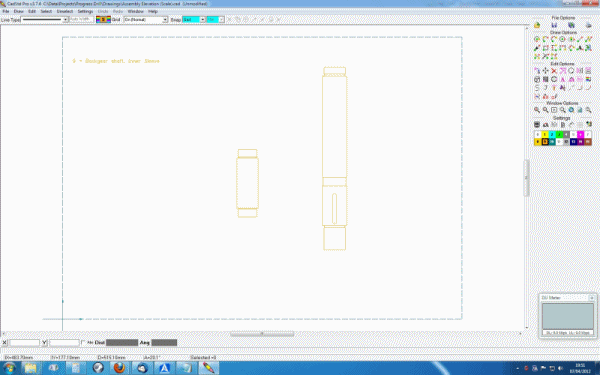The image size is (600, 375).
Task: Click the printer icon in File Options
Action: [589, 25]
